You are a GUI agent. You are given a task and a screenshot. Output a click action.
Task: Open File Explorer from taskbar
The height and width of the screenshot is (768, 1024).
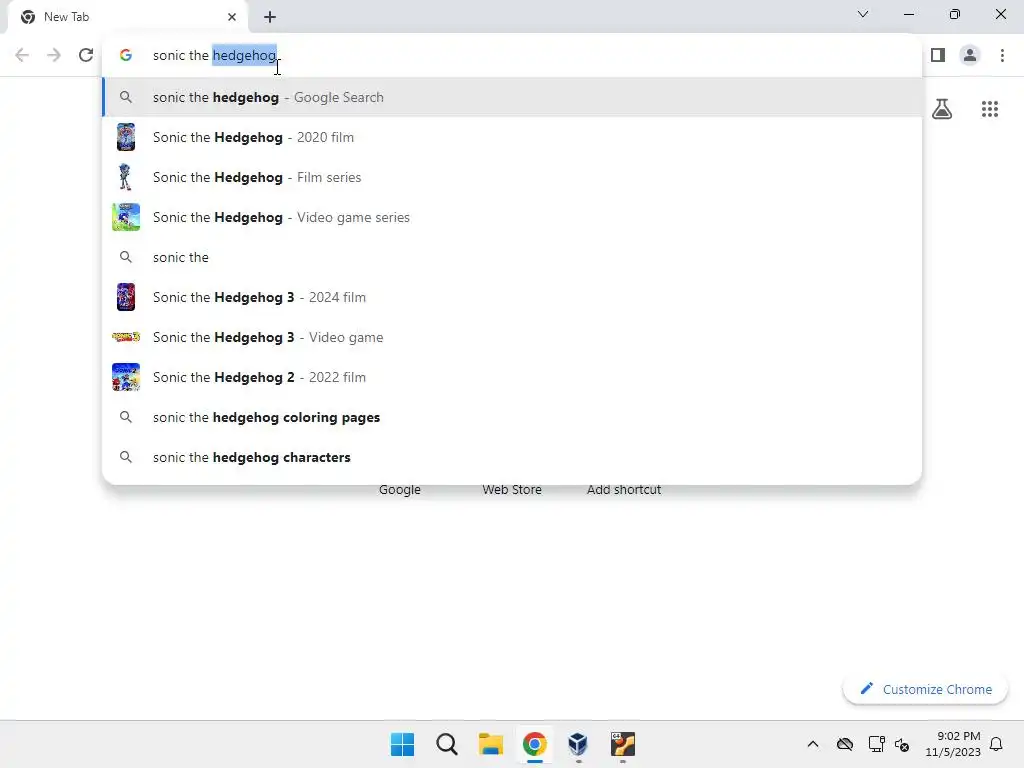pos(490,744)
